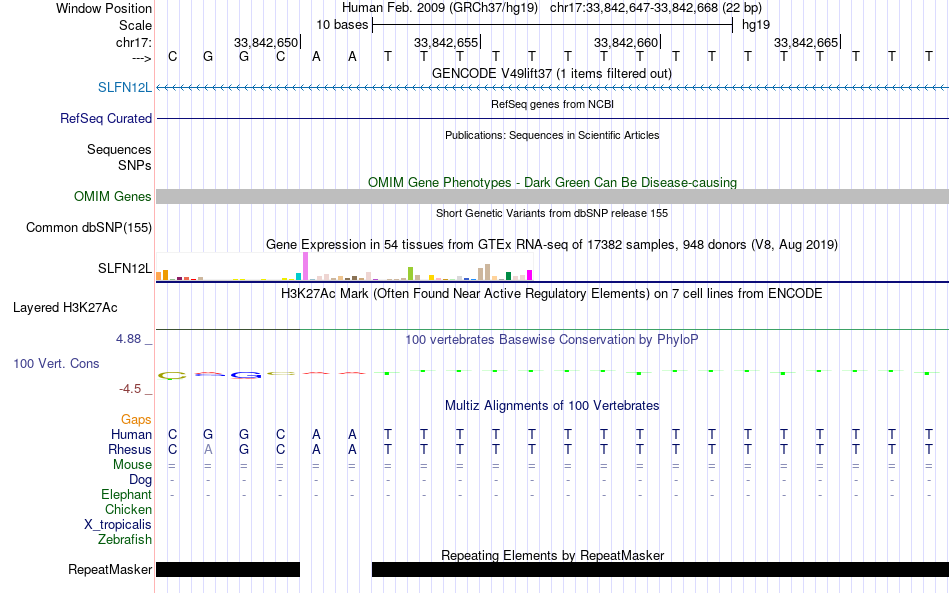Open Publications: Sequences in Scientific Articles title

click(552, 135)
